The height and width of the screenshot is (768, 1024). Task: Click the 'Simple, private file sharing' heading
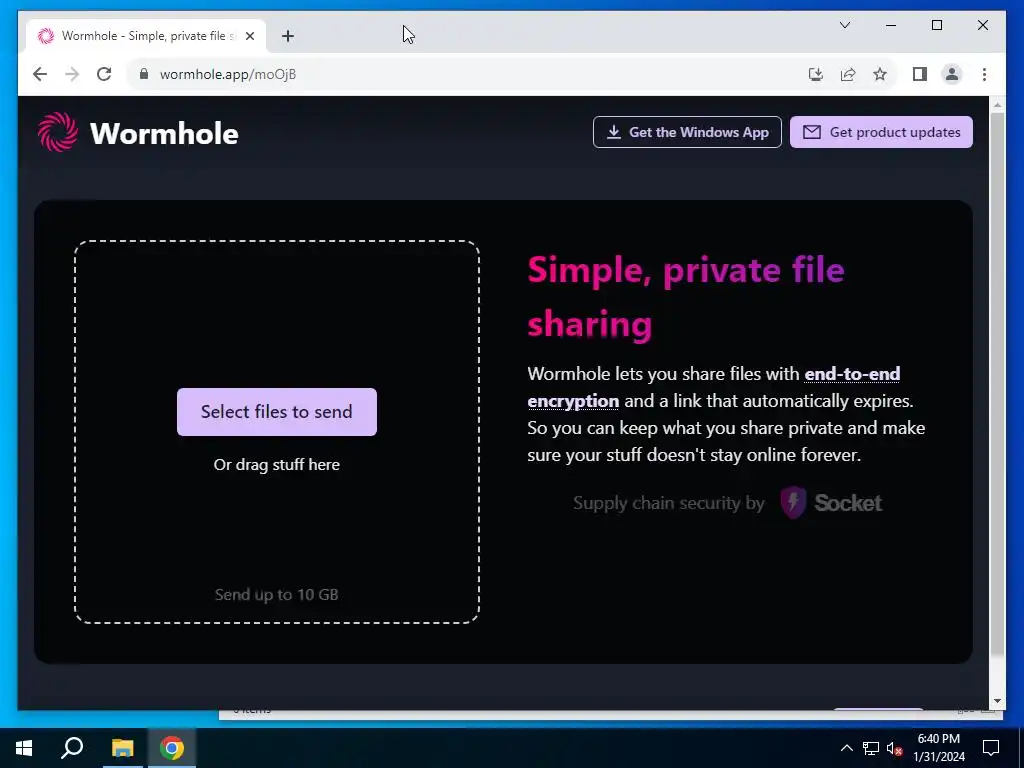pyautogui.click(x=686, y=296)
